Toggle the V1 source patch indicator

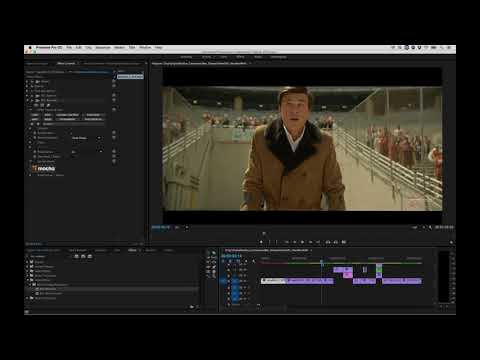tap(224, 281)
